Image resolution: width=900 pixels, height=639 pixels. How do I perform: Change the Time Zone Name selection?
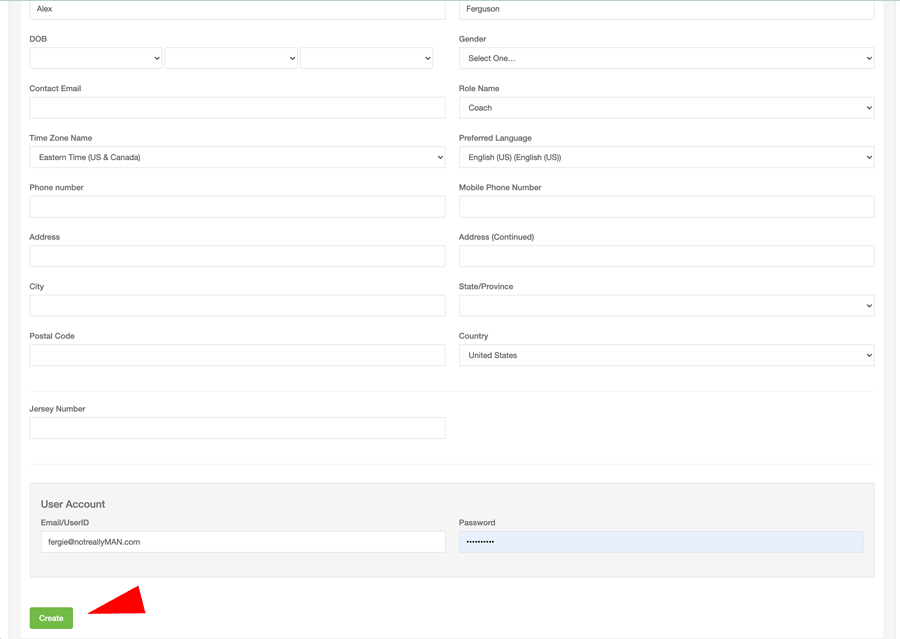pyautogui.click(x=237, y=157)
